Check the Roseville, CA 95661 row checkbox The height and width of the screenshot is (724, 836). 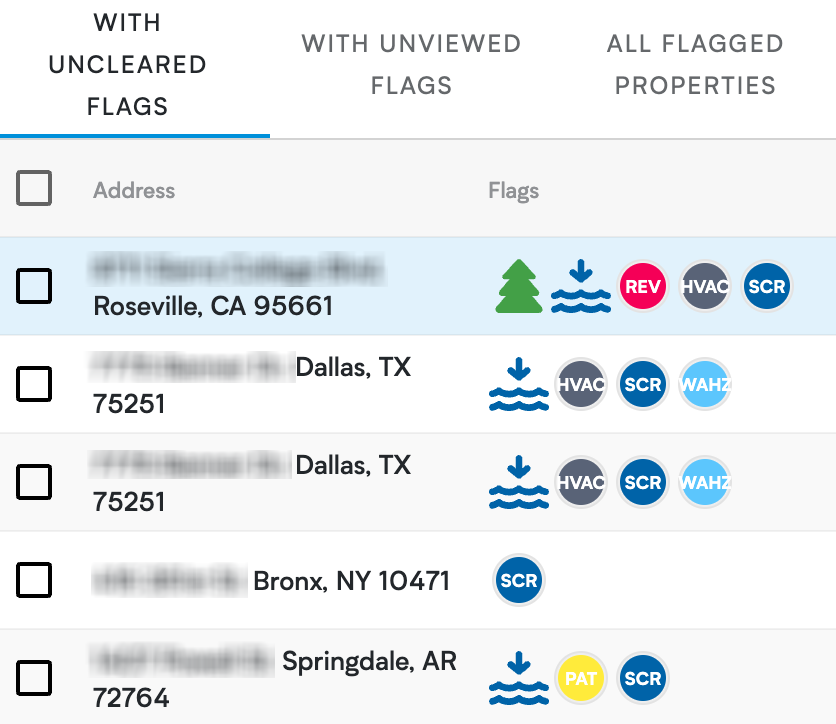(x=34, y=286)
